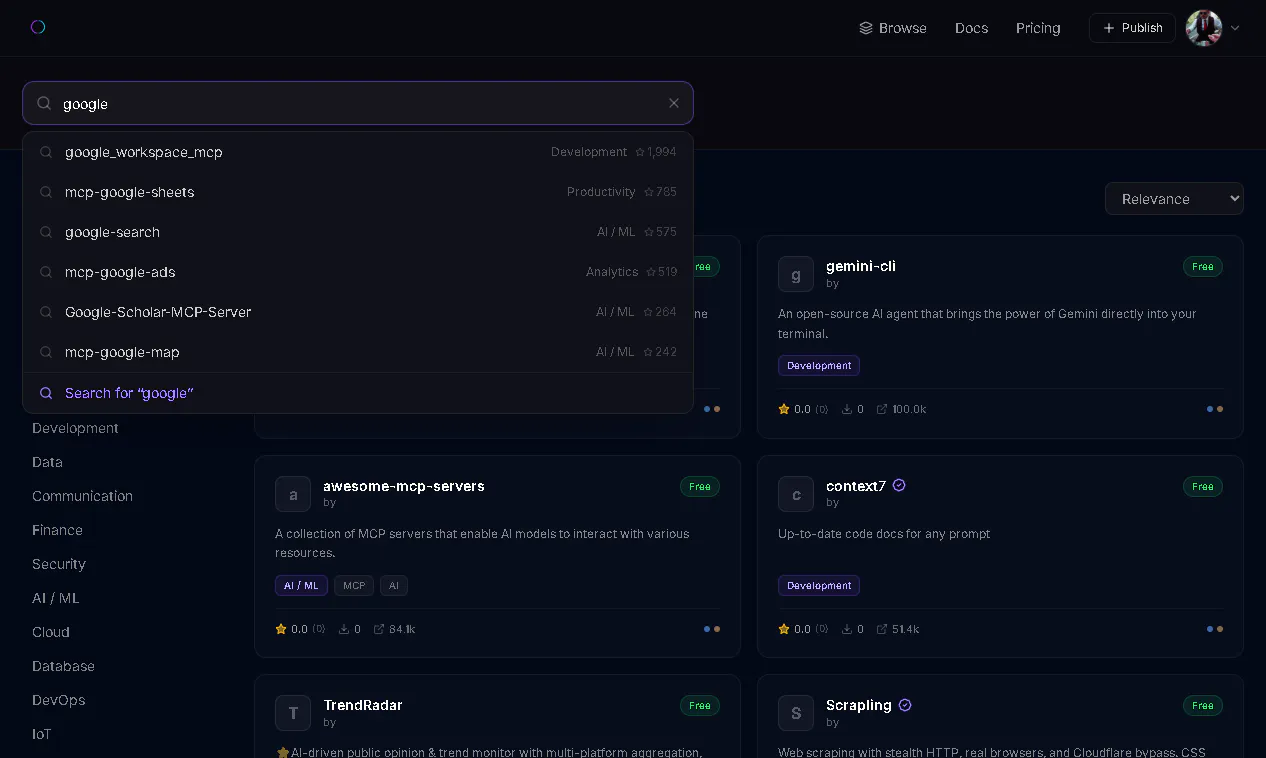Click the download icon on context7 card
This screenshot has width=1266, height=758.
click(x=847, y=629)
